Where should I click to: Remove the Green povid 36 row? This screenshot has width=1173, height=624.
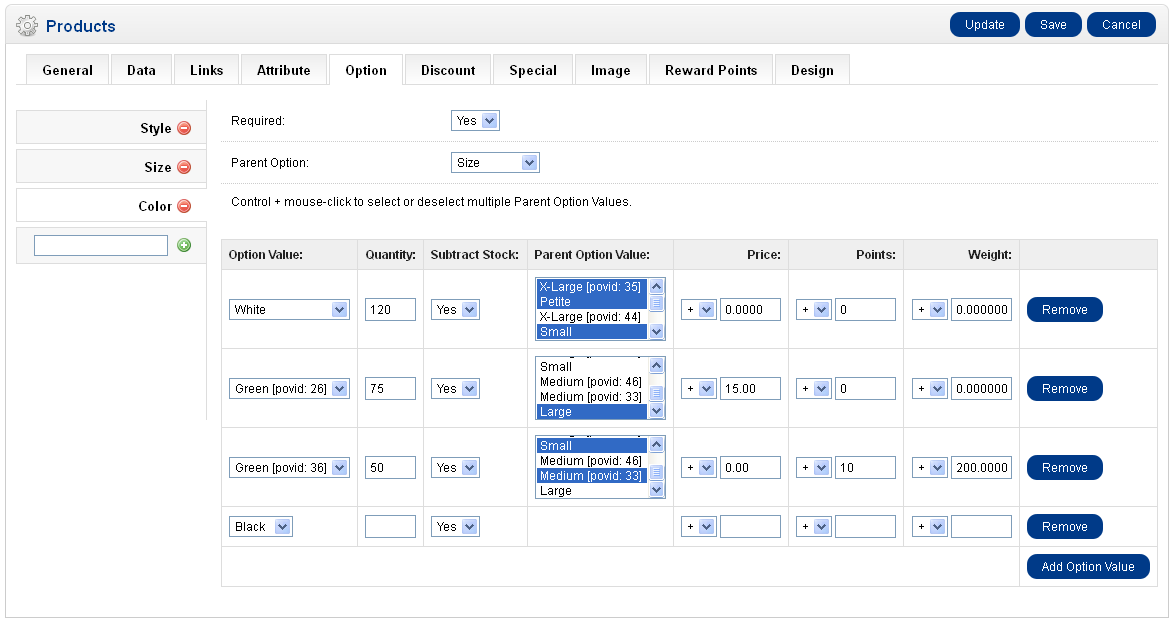point(1065,468)
